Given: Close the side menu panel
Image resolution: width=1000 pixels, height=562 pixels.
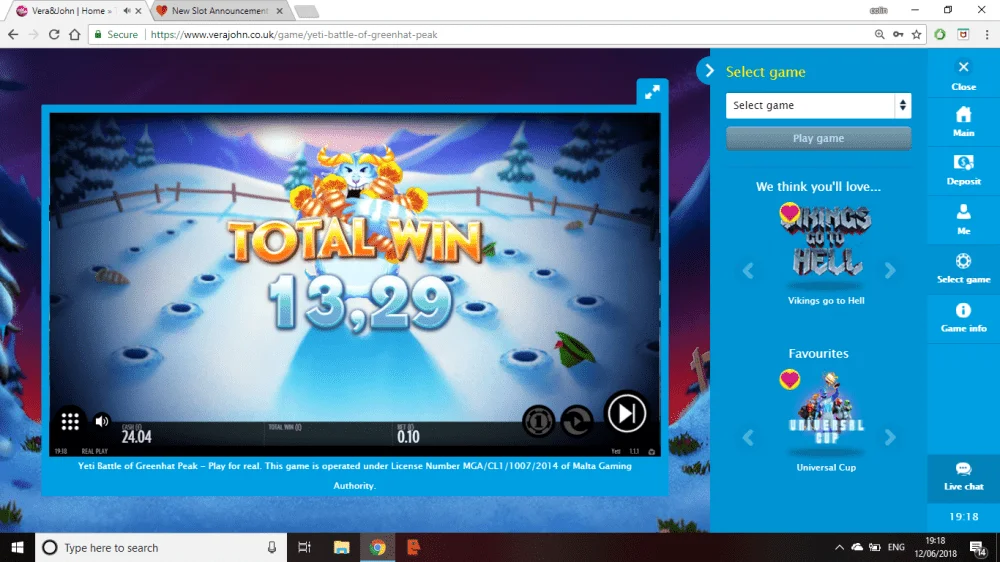Looking at the screenshot, I should [964, 67].
